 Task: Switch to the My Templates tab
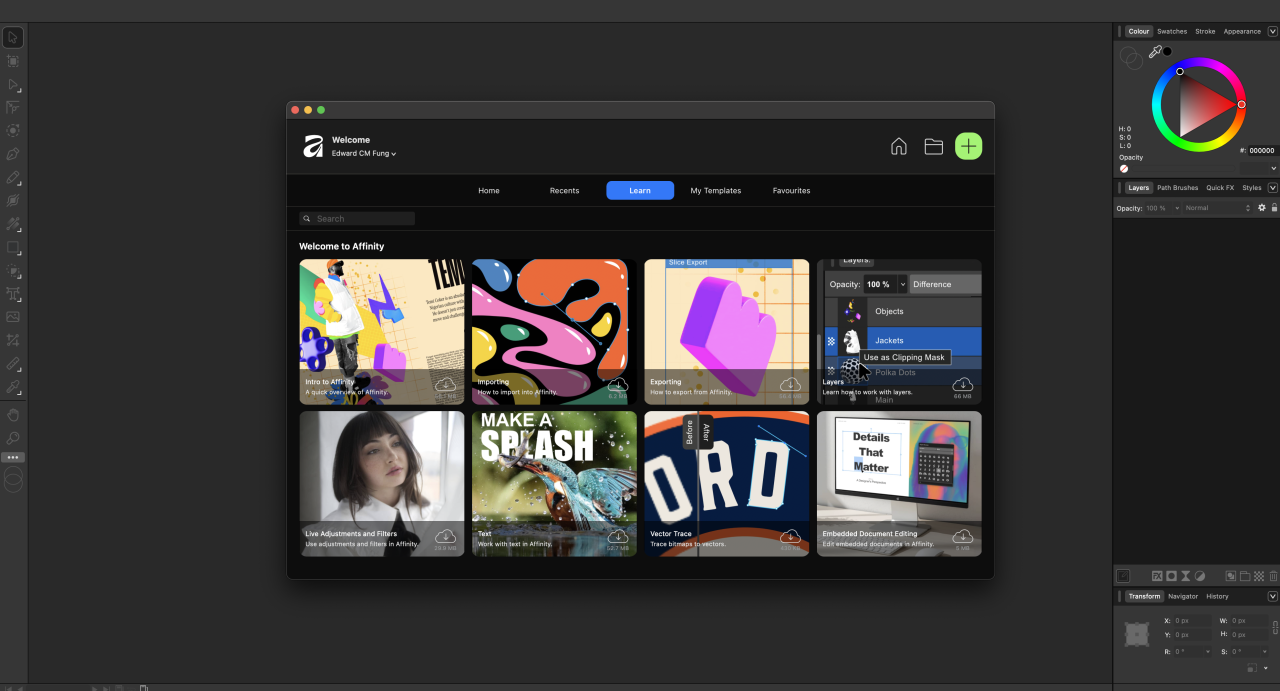[716, 191]
